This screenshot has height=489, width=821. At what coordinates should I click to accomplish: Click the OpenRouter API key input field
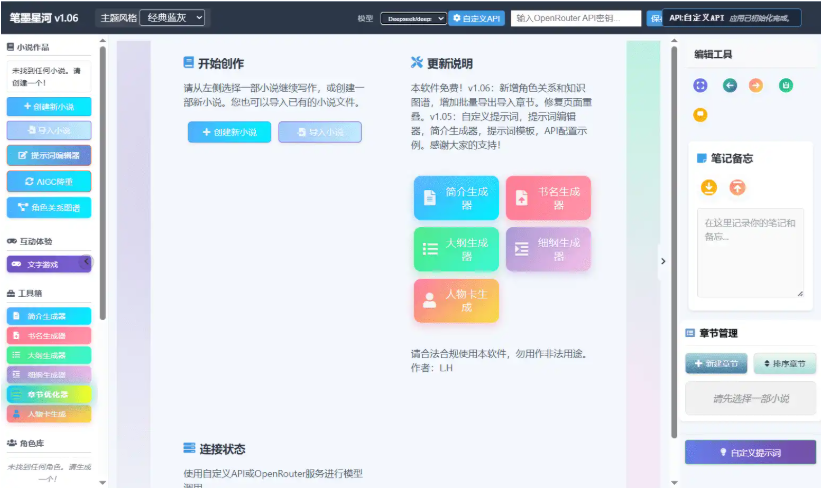coord(576,18)
